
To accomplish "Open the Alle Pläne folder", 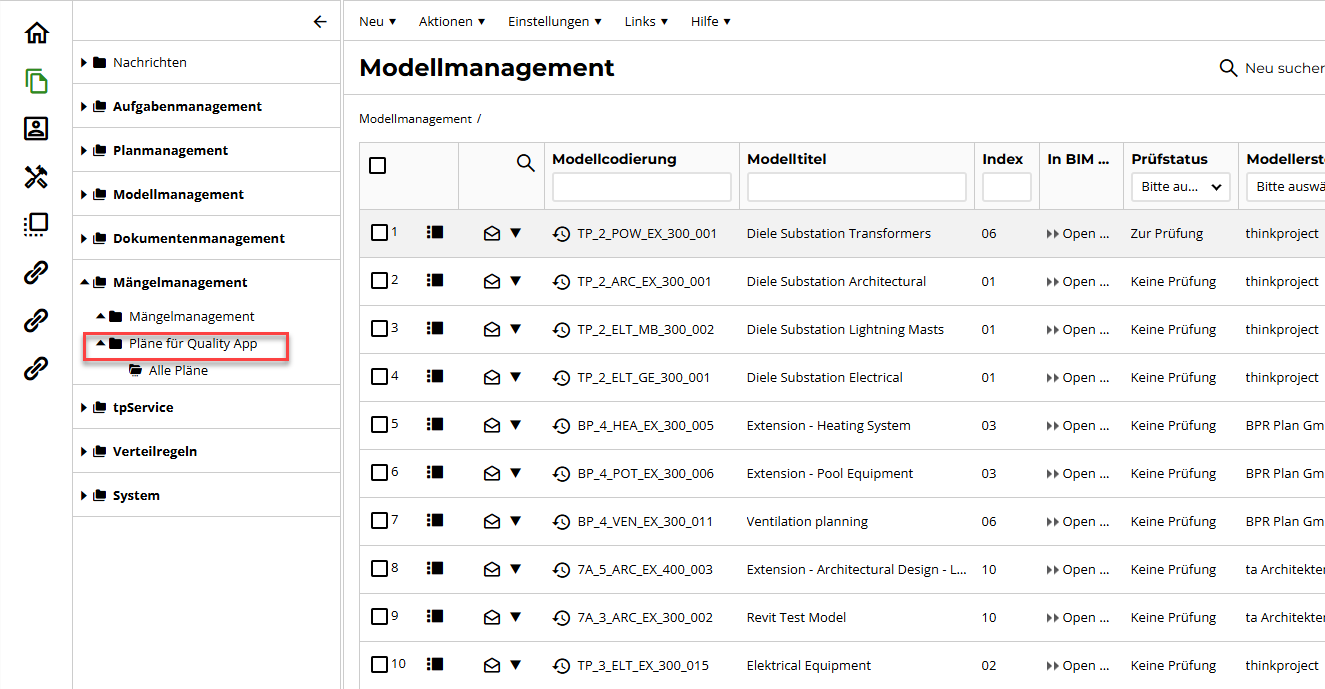I will tap(178, 370).
